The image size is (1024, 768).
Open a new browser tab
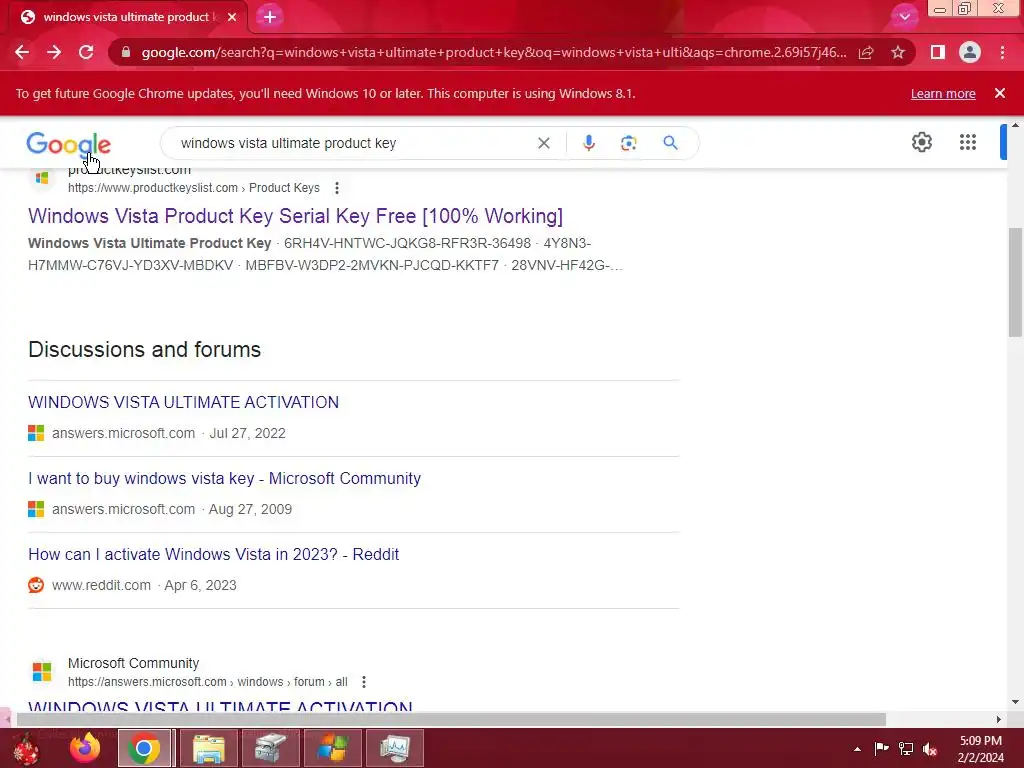tap(270, 17)
